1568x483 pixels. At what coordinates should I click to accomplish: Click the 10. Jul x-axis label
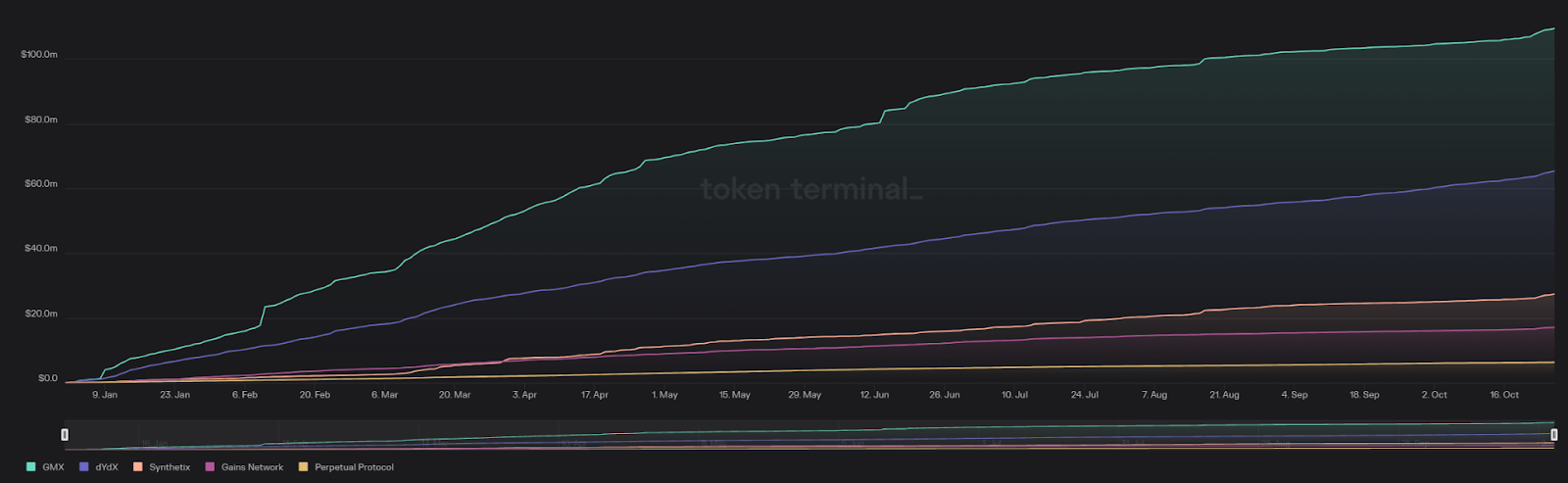(x=1014, y=395)
